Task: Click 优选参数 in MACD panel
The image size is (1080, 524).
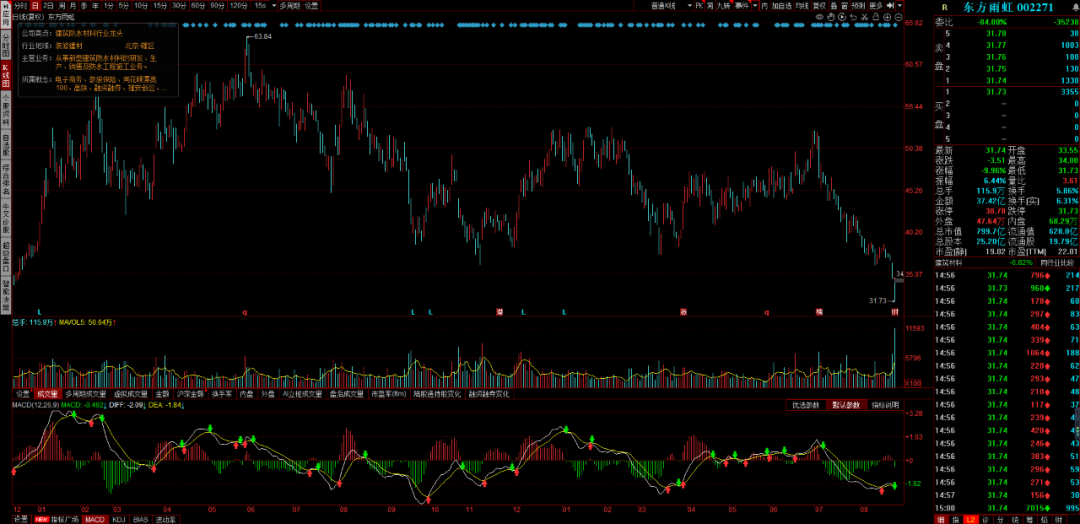Action: pyautogui.click(x=805, y=405)
